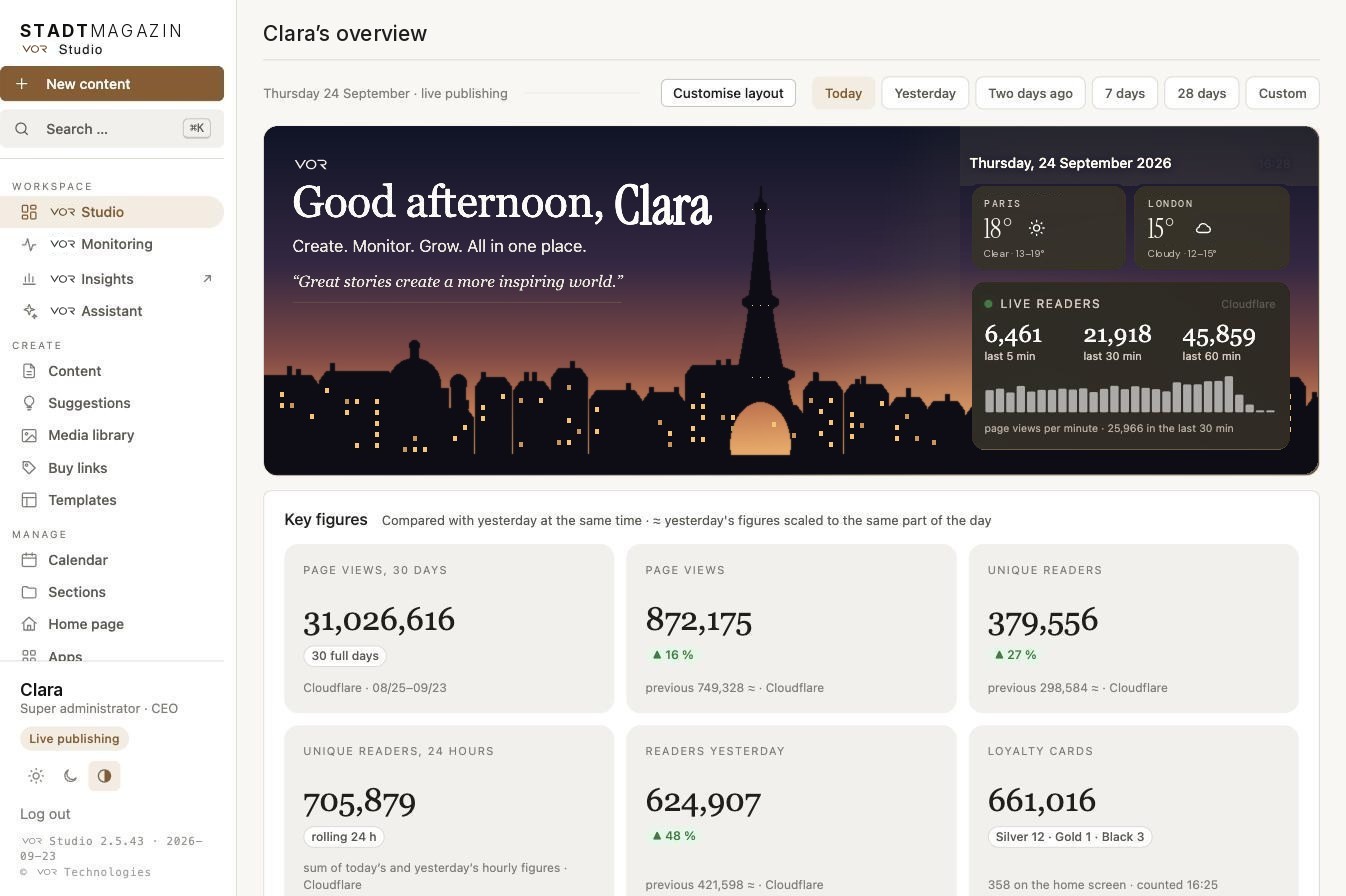
Task: Open Insights in the sidebar
Action: click(111, 279)
